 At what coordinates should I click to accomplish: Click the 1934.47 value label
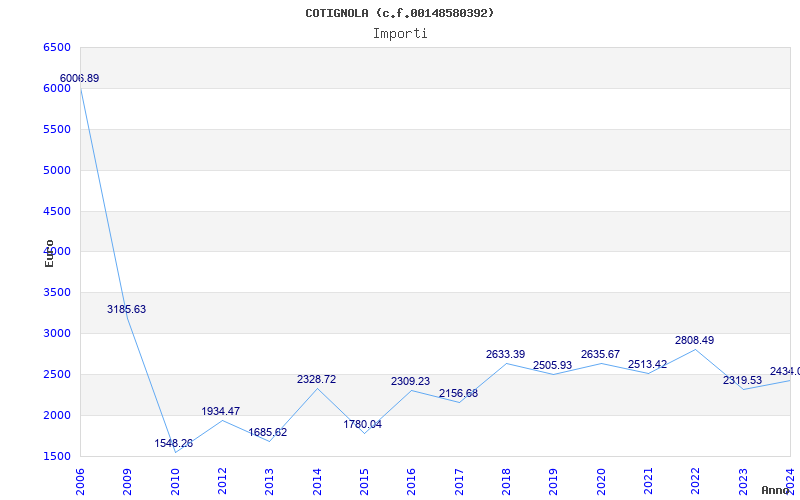pos(220,411)
